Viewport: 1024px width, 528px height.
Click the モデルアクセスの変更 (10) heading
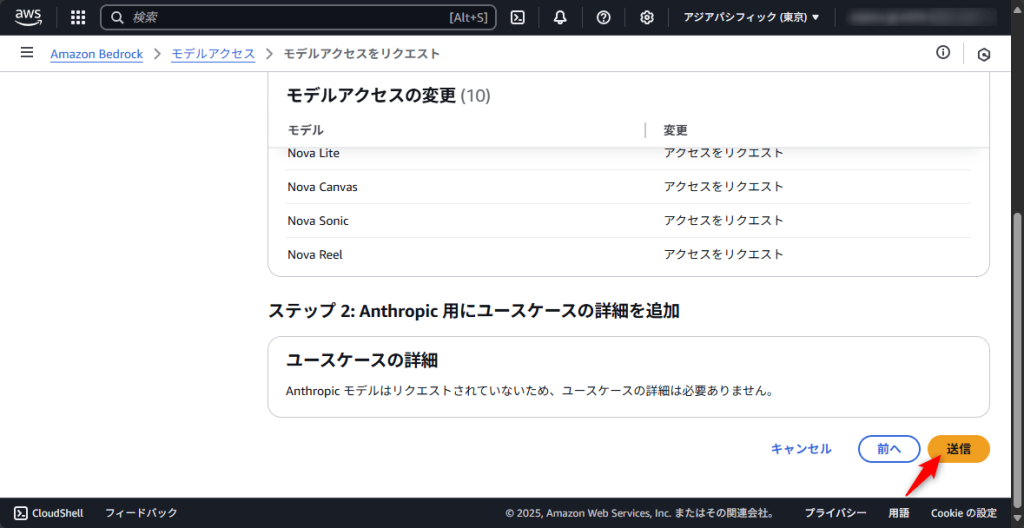click(389, 96)
